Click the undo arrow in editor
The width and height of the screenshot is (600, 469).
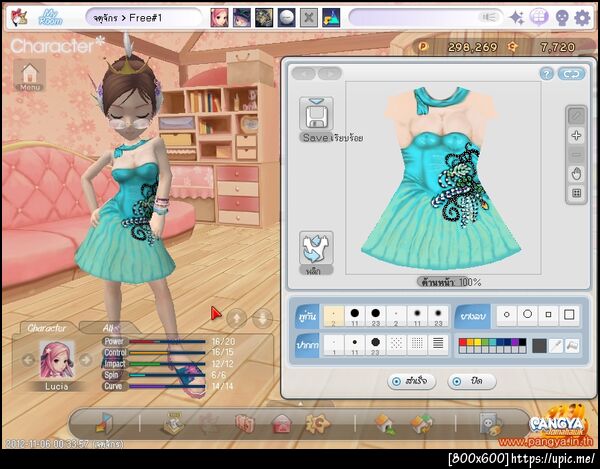coord(304,73)
